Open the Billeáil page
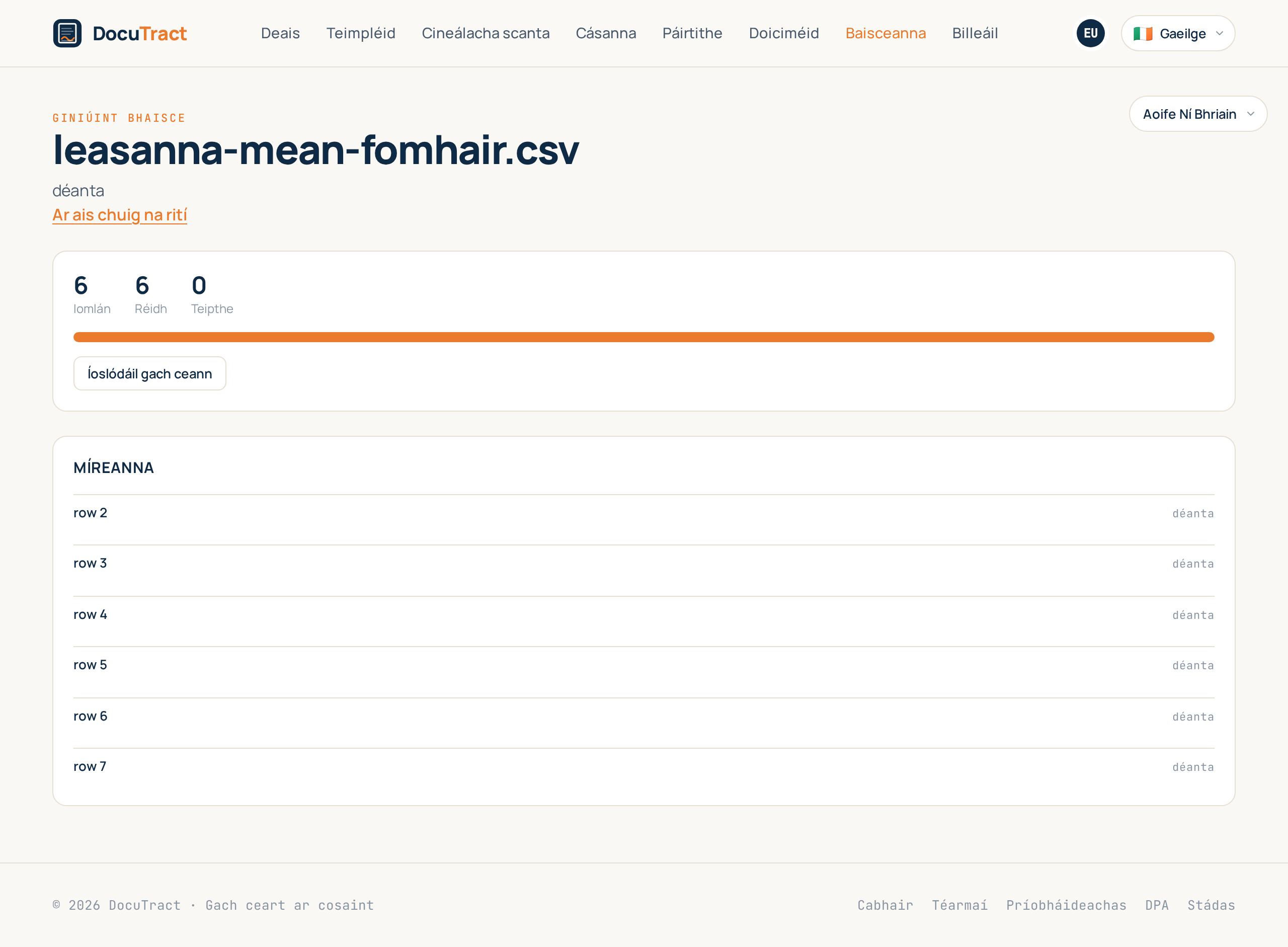The image size is (1288, 947). 975,33
